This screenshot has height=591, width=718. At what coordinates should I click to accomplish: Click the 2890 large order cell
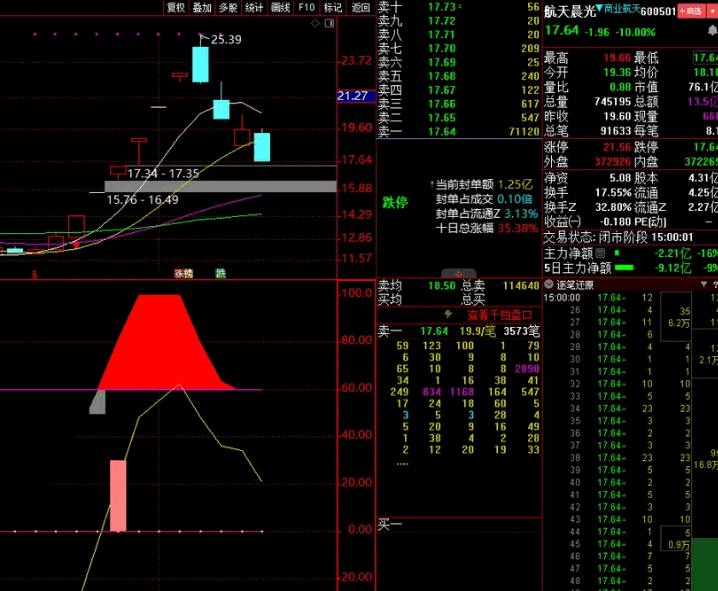point(527,369)
